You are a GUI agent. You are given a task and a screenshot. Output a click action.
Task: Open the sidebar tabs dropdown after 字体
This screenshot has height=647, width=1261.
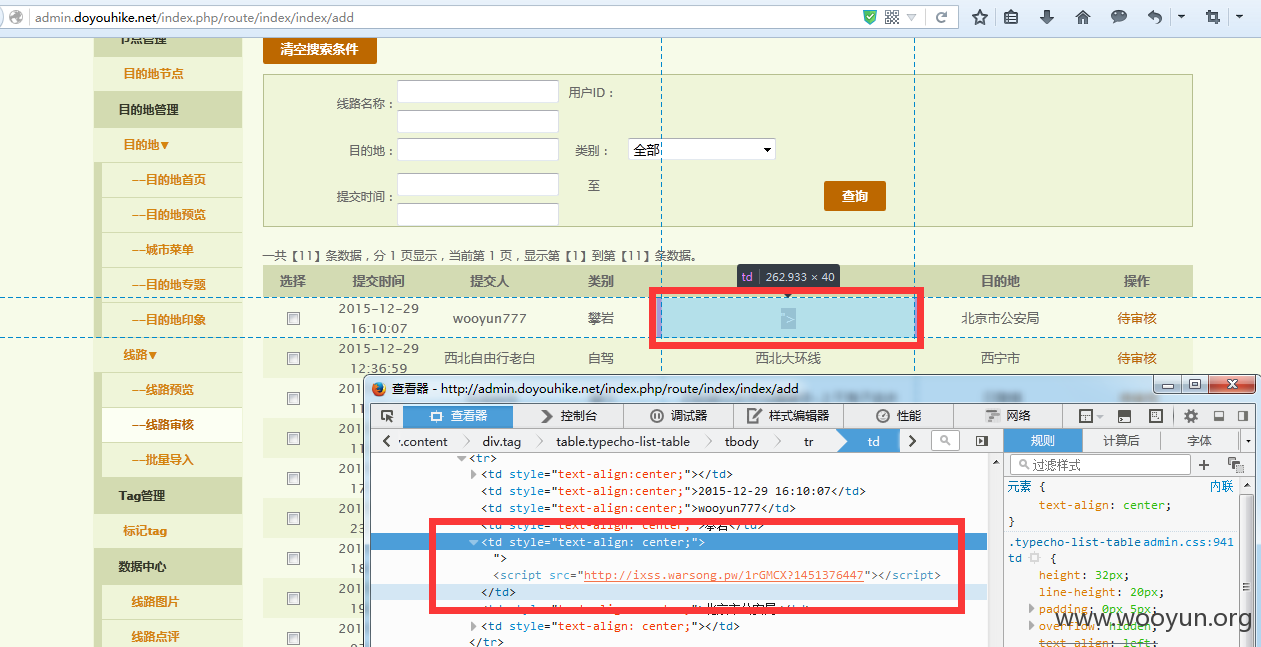tap(1248, 441)
